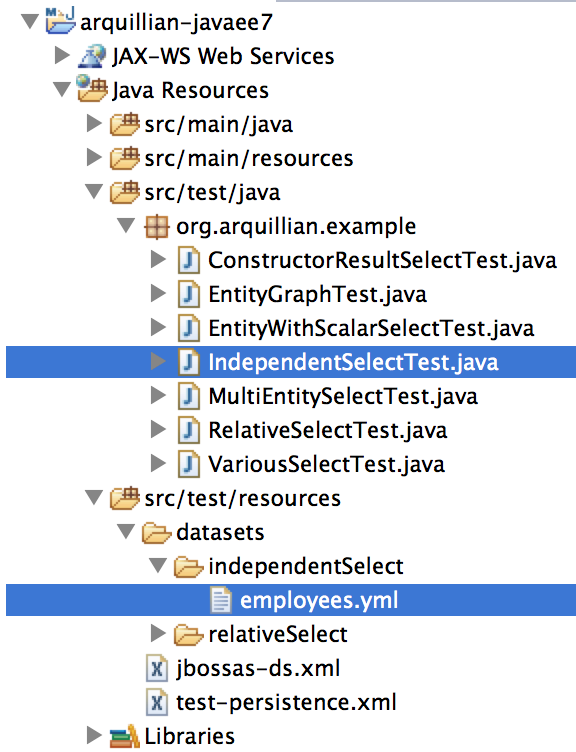This screenshot has width=576, height=752.
Task: Select the independentSelect folder label
Action: [306, 566]
